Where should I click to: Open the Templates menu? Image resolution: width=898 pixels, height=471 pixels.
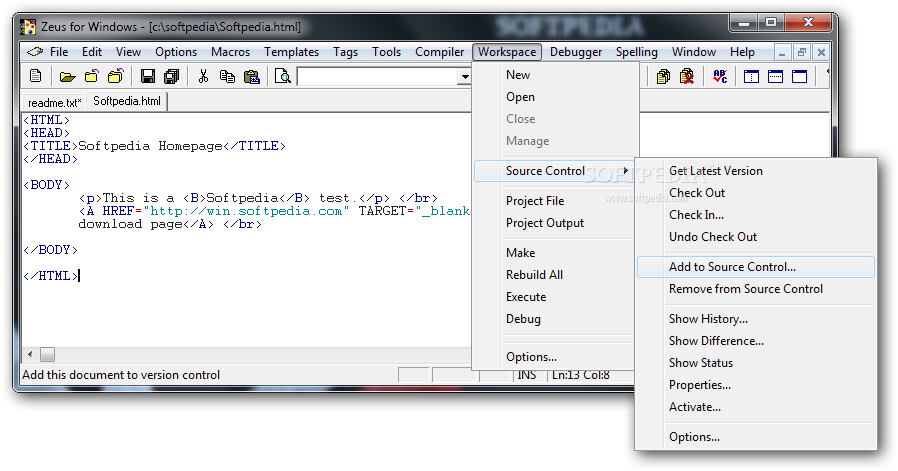coord(292,52)
